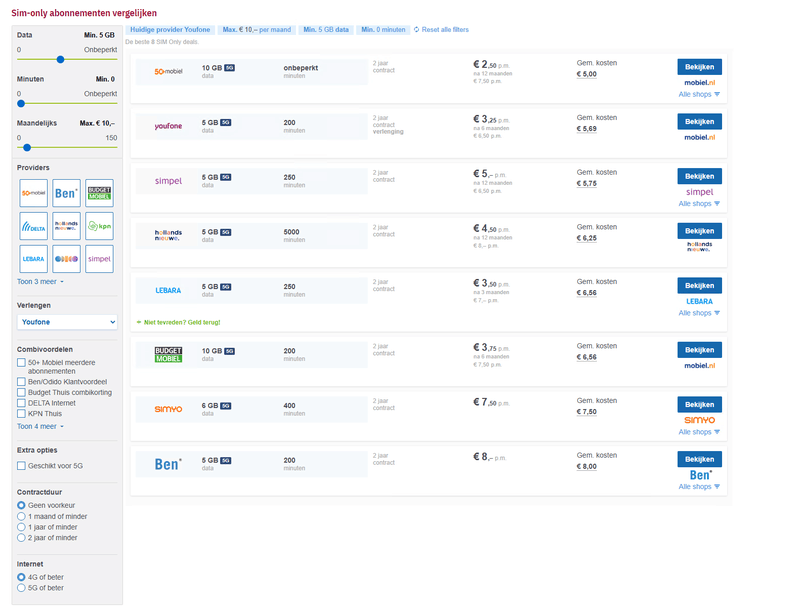The width and height of the screenshot is (800, 608).
Task: Click the Maandelijks price slider handle
Action: click(27, 147)
